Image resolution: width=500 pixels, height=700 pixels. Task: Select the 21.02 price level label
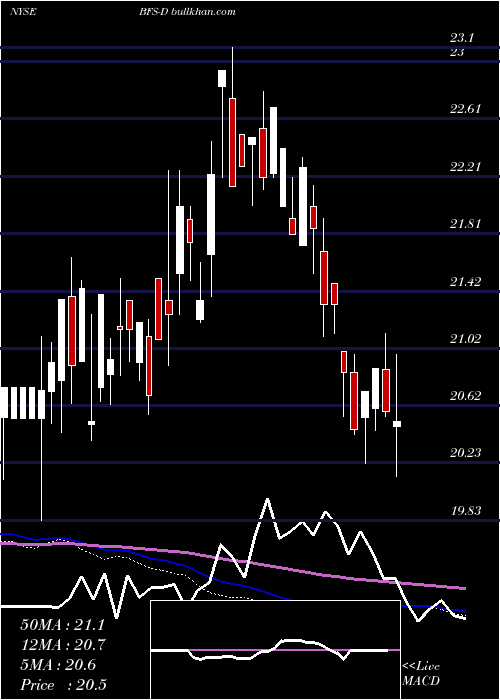(466, 338)
